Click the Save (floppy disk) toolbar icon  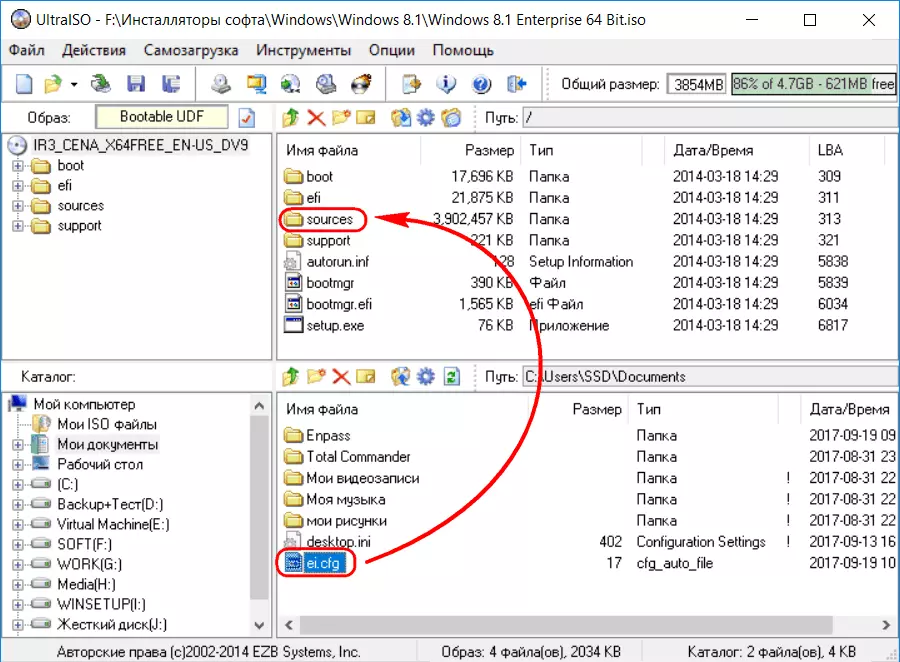136,84
